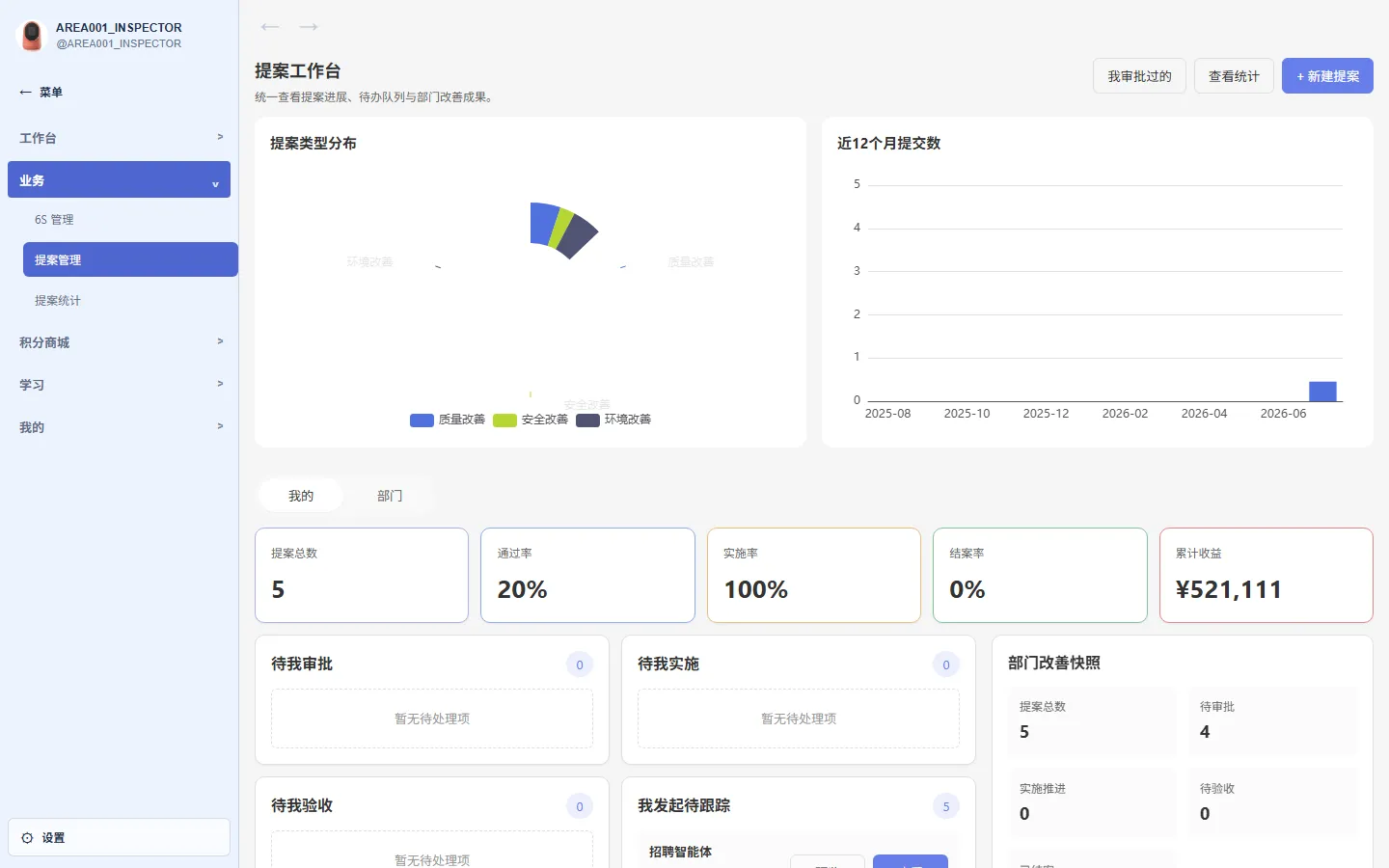Image resolution: width=1389 pixels, height=868 pixels.
Task: Open the 6S 管理 menu item
Action: 130,220
